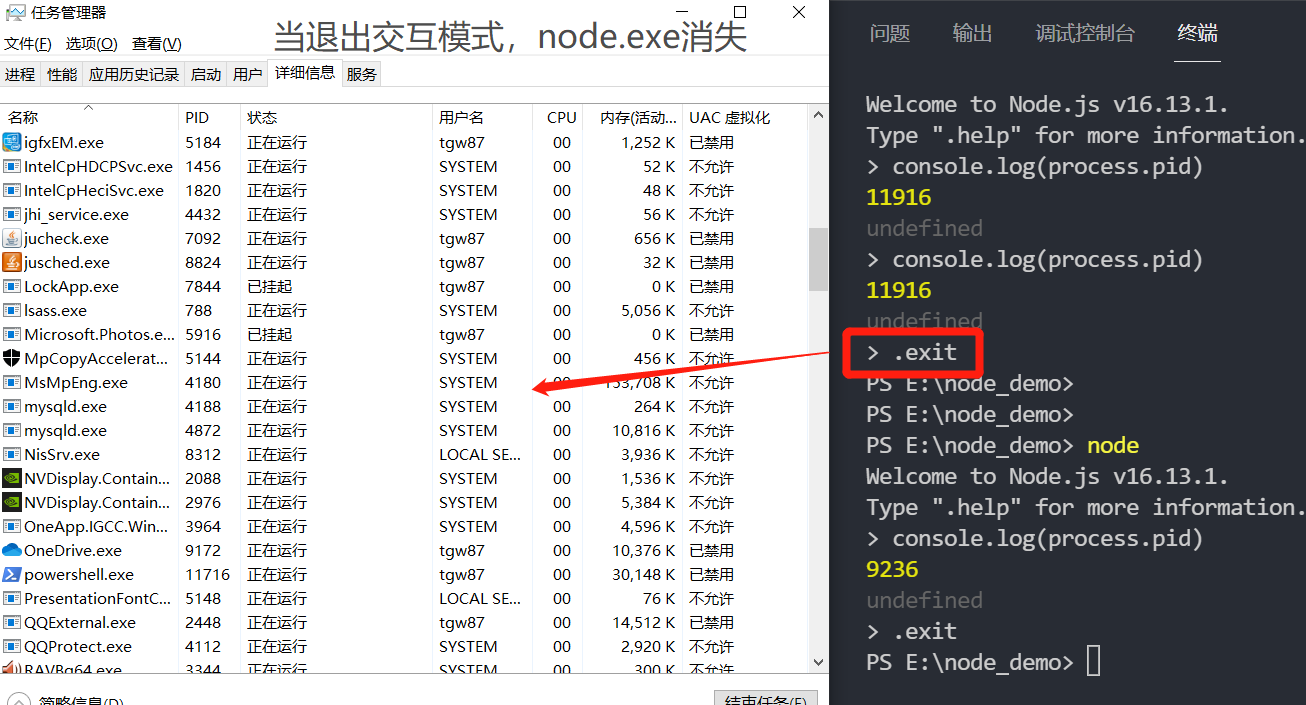Click the Task Manager title bar icon
Viewport: 1306px width, 705px height.
coord(15,13)
